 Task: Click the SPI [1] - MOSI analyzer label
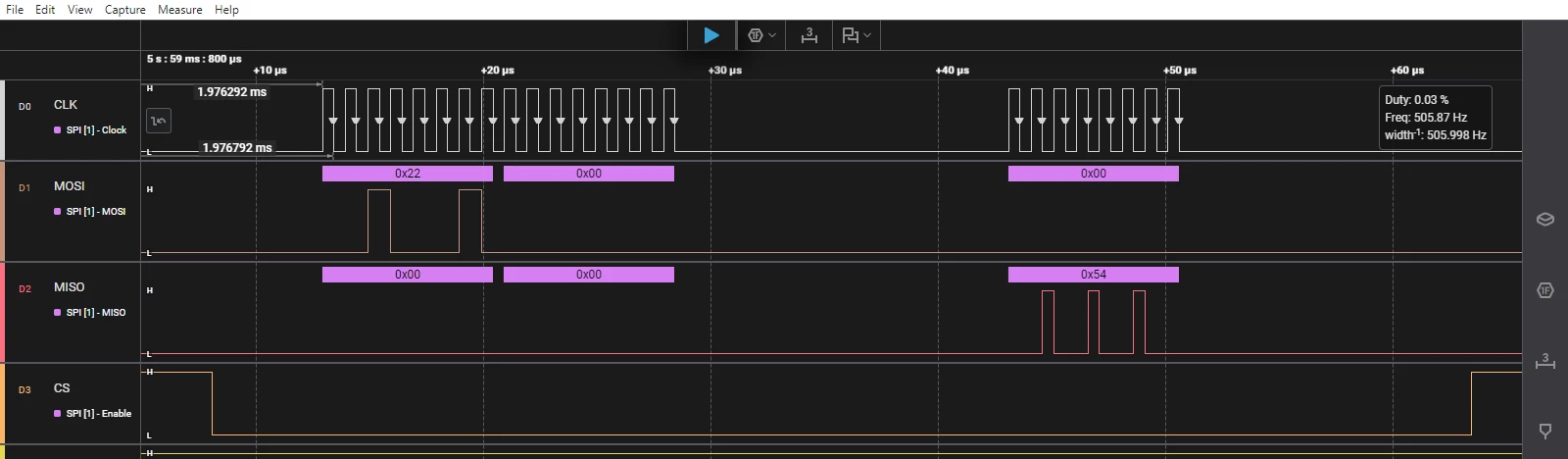point(96,211)
